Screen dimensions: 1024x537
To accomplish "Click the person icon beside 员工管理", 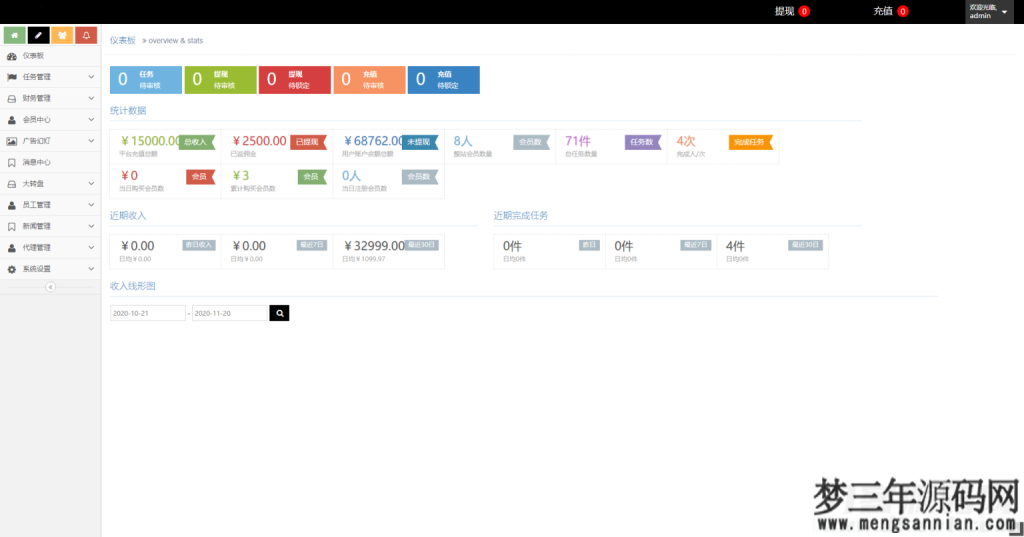I will point(12,205).
